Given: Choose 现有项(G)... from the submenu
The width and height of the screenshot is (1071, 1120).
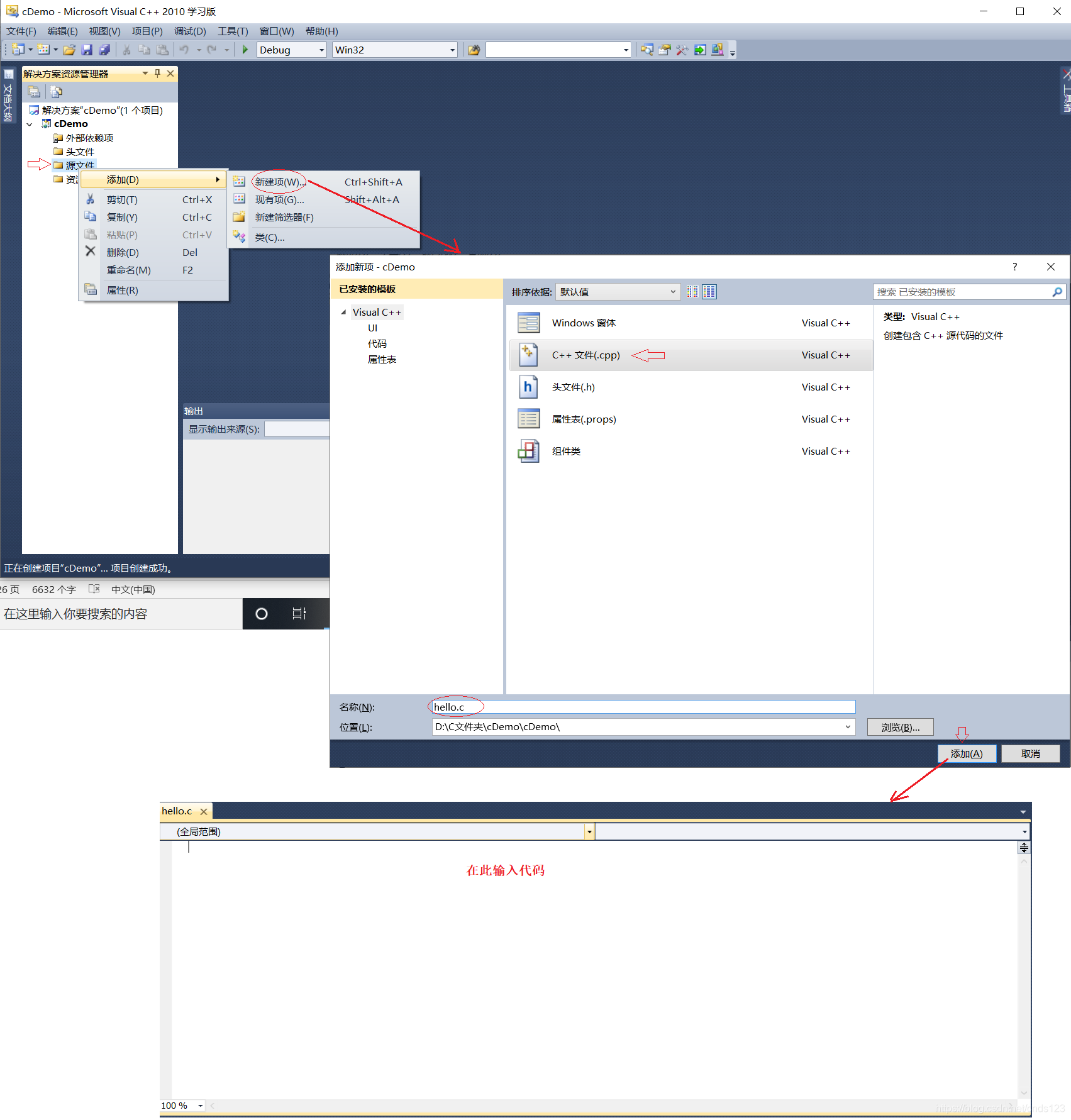Looking at the screenshot, I should point(323,200).
